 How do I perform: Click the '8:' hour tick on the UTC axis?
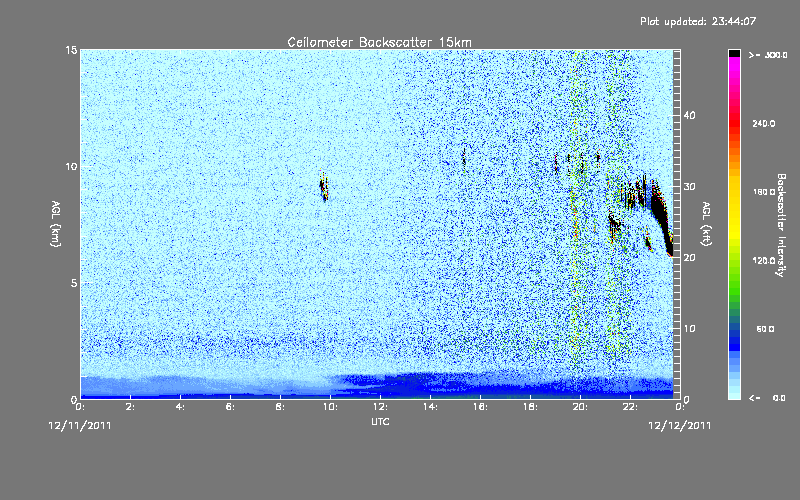(x=281, y=407)
